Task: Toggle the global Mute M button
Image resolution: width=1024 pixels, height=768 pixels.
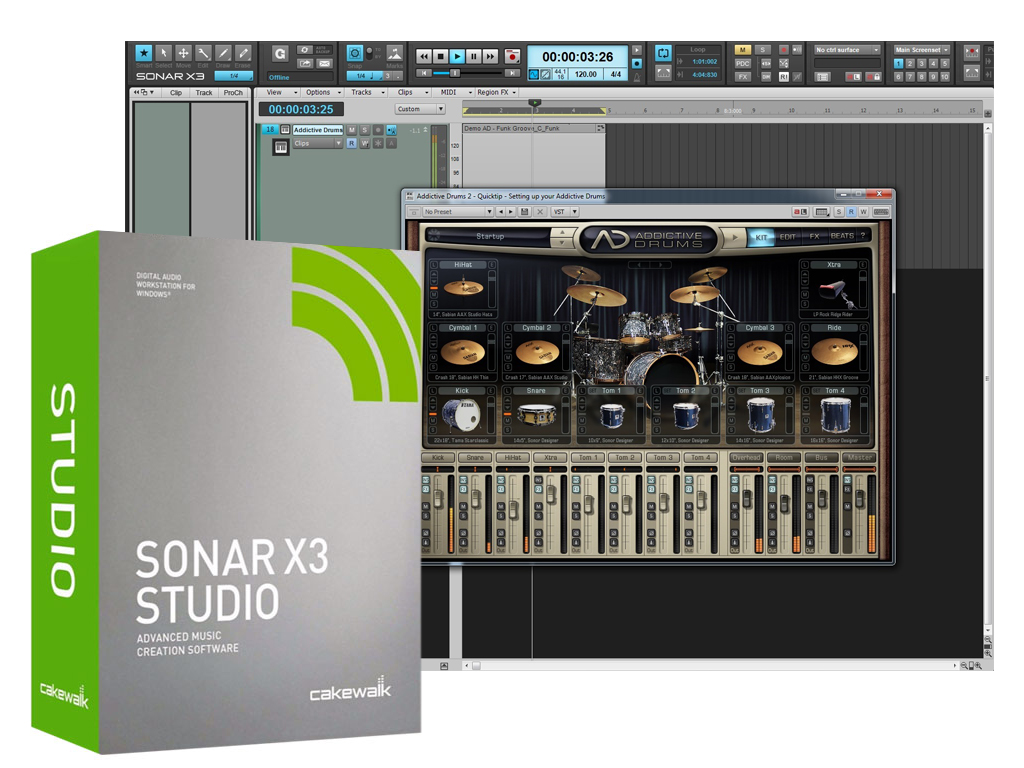Action: [x=742, y=49]
